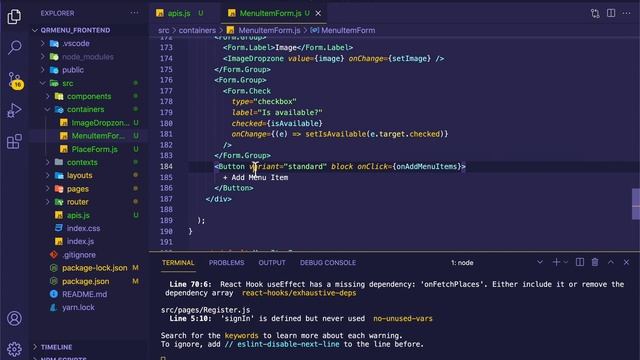The height and width of the screenshot is (360, 640).
Task: Open package-lock.json file
Action: click(94, 268)
